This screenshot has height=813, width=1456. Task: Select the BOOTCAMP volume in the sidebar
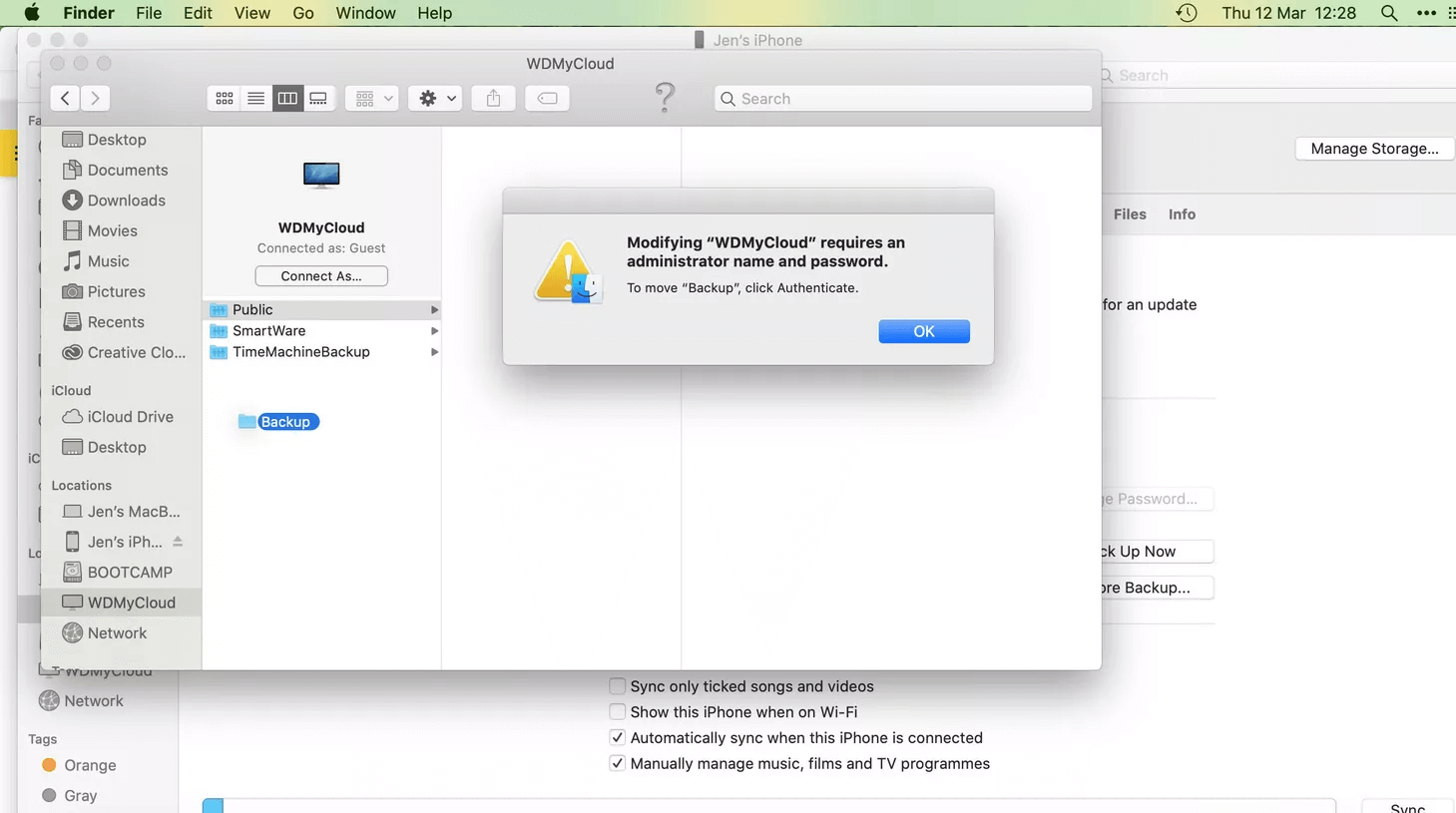pos(118,573)
